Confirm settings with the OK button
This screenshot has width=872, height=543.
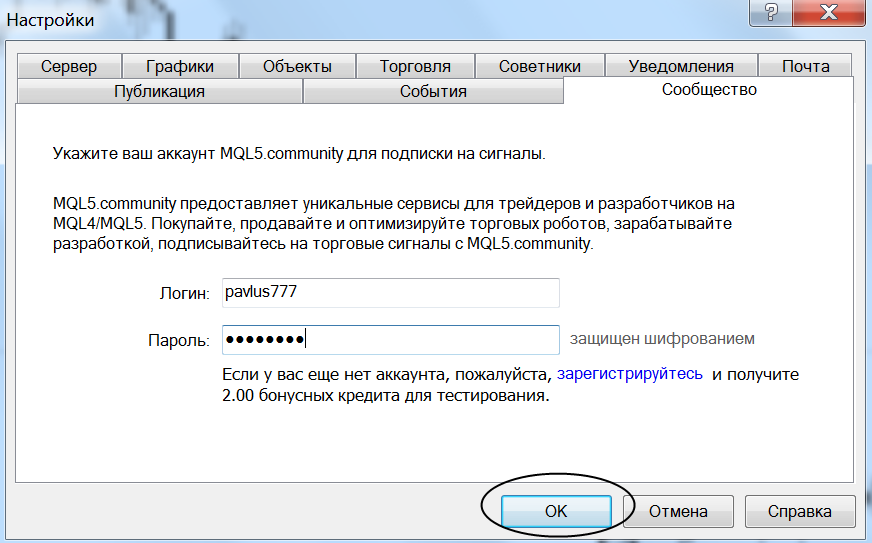[556, 511]
